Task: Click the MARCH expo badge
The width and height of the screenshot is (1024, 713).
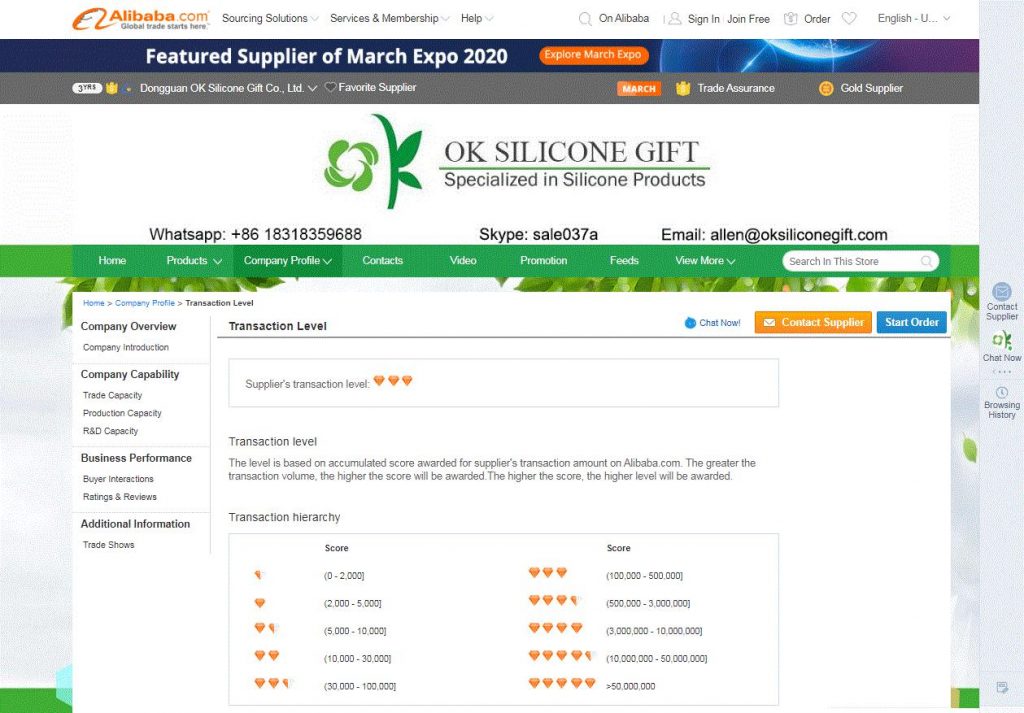Action: coord(639,88)
